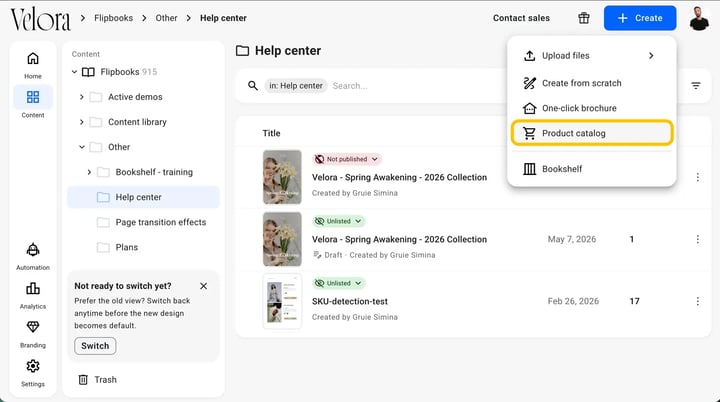Go to Other in breadcrumb
This screenshot has width=720, height=402.
pos(166,18)
